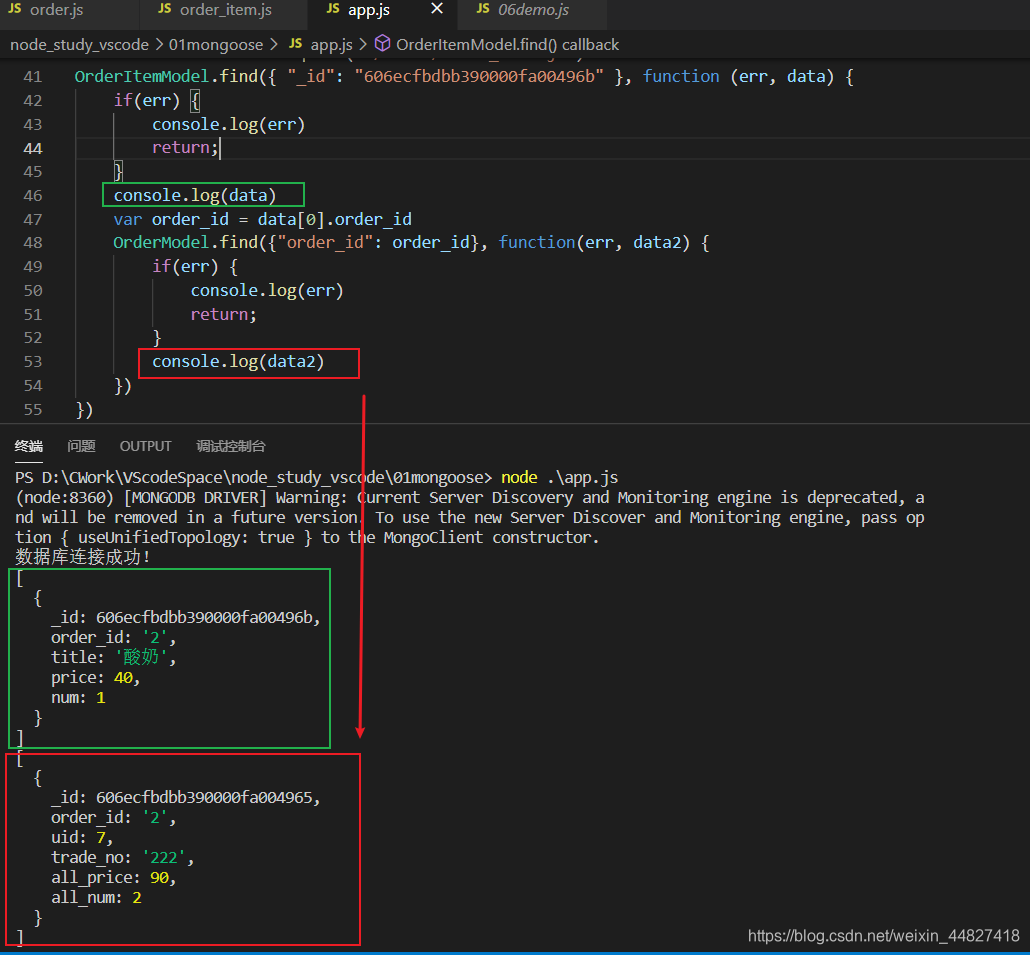
Task: Click JS icon in breadcrumb path
Action: point(296,43)
